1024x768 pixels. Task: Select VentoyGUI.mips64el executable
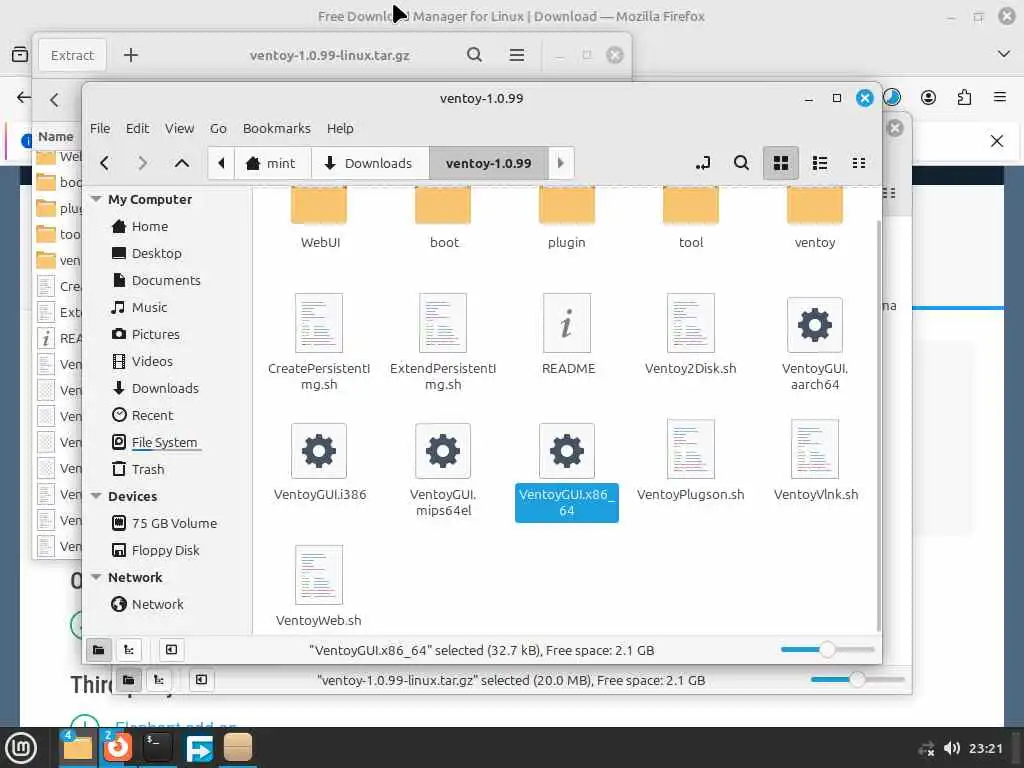pos(443,469)
